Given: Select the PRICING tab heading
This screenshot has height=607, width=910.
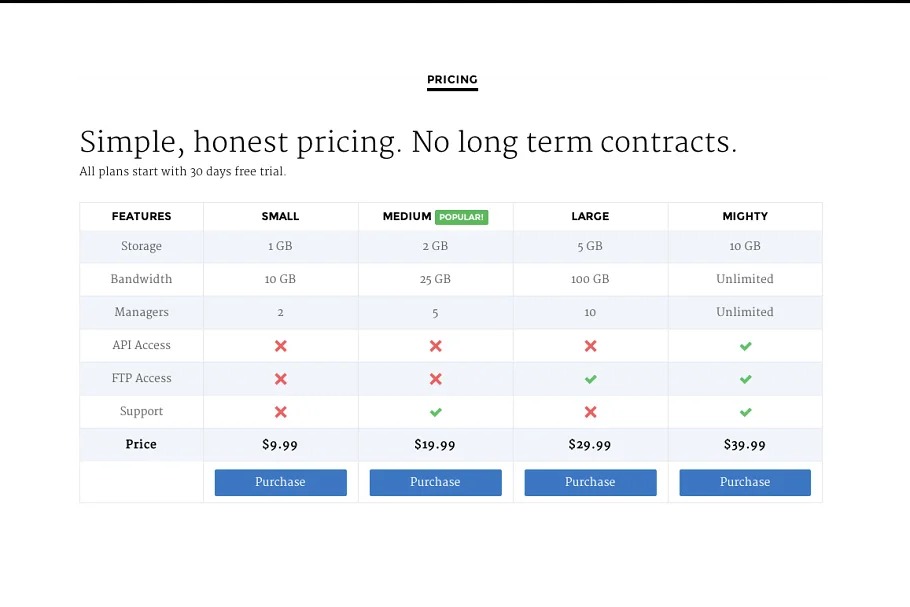Looking at the screenshot, I should 452,80.
